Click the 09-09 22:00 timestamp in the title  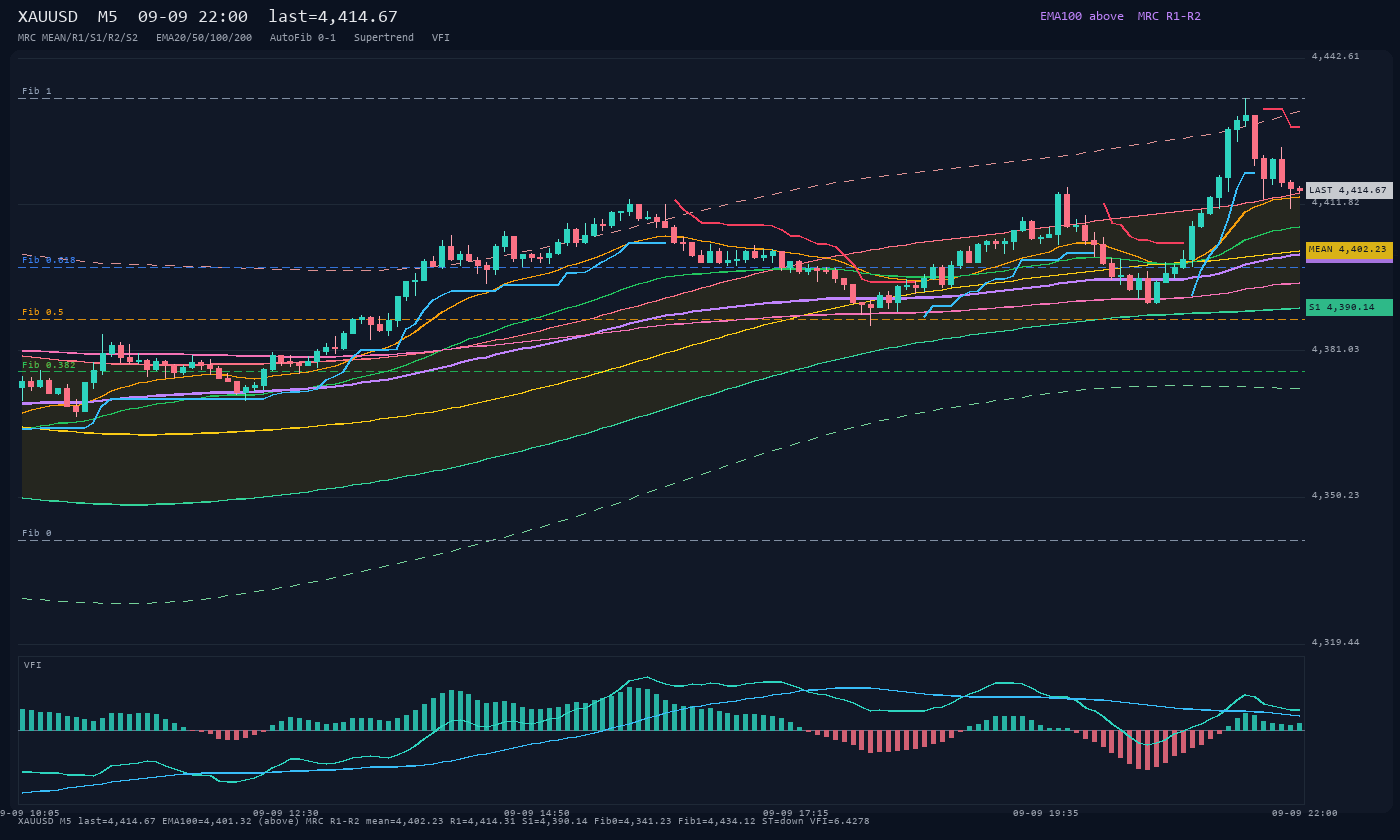click(x=193, y=17)
